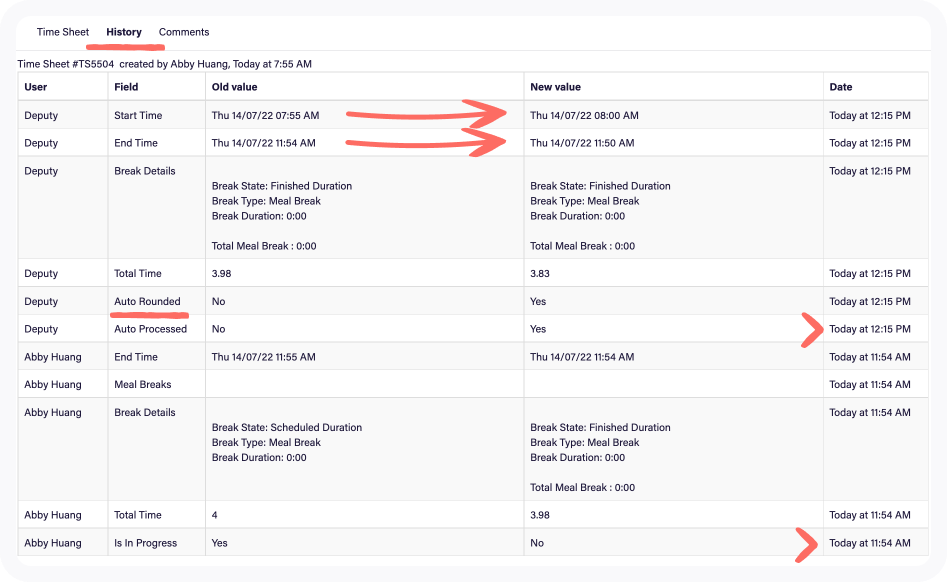Click old value Thu 14/07/22 07:55 AM
The width and height of the screenshot is (947, 582).
[265, 115]
